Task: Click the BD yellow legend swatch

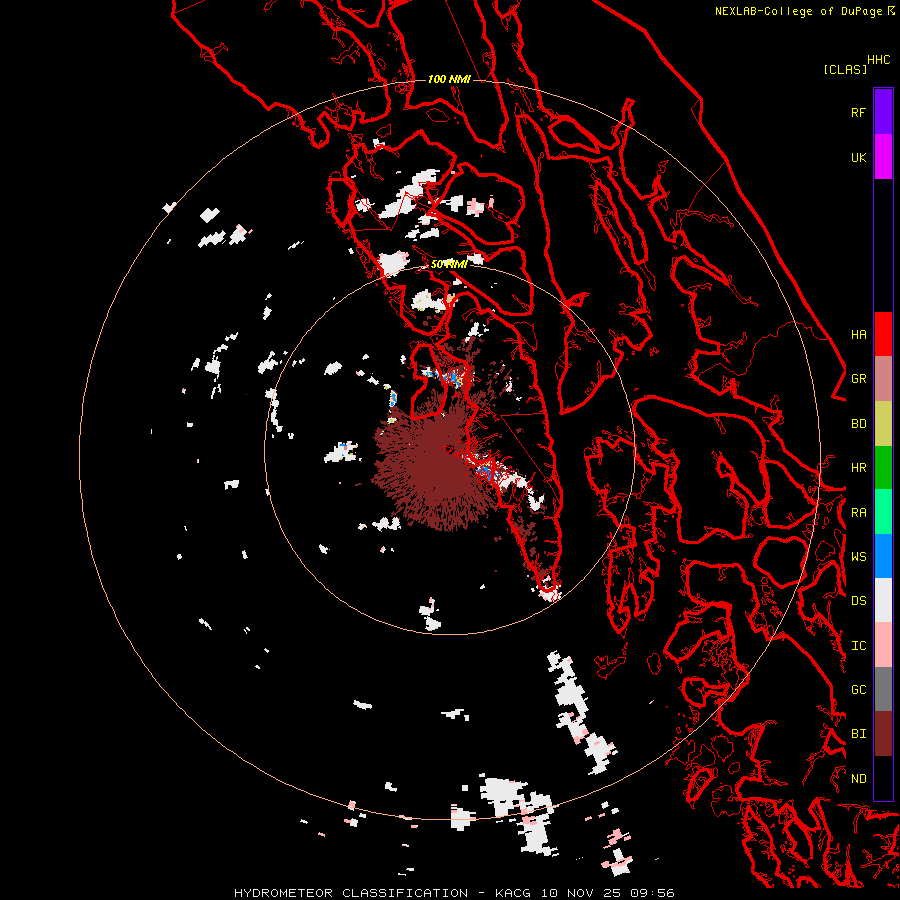Action: (883, 423)
